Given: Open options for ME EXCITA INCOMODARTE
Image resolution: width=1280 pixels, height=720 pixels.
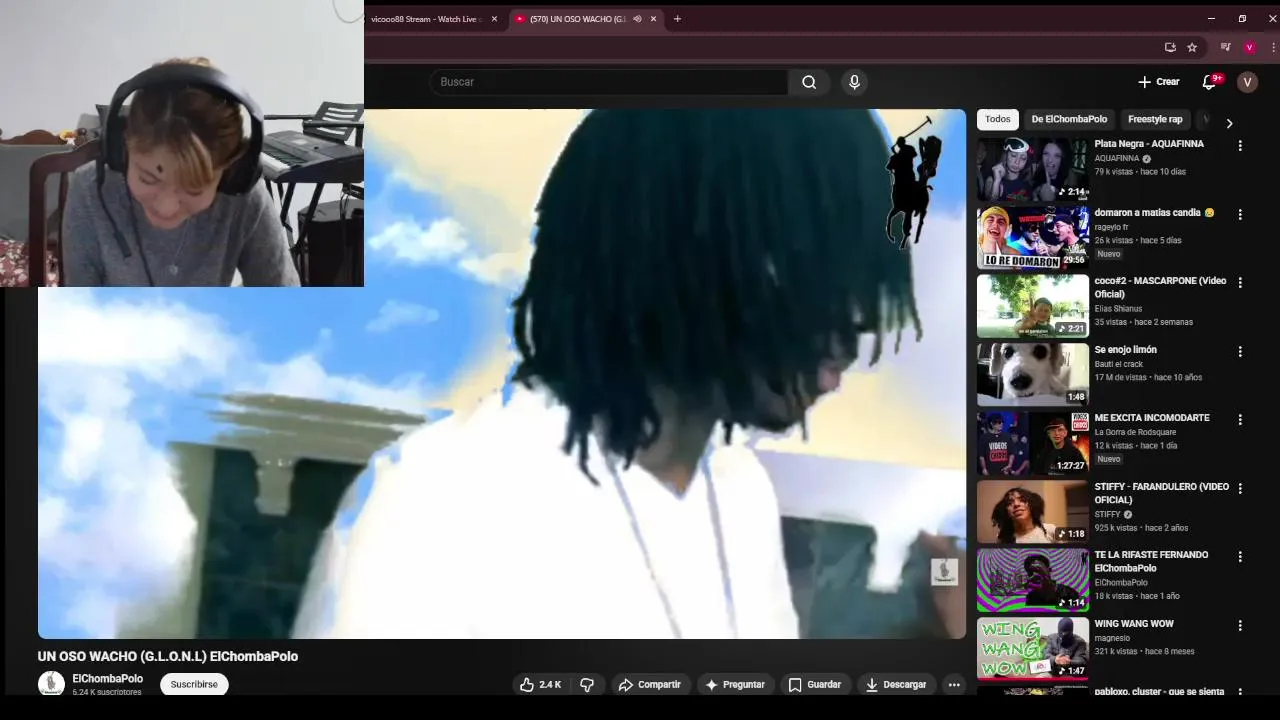Looking at the screenshot, I should point(1240,420).
